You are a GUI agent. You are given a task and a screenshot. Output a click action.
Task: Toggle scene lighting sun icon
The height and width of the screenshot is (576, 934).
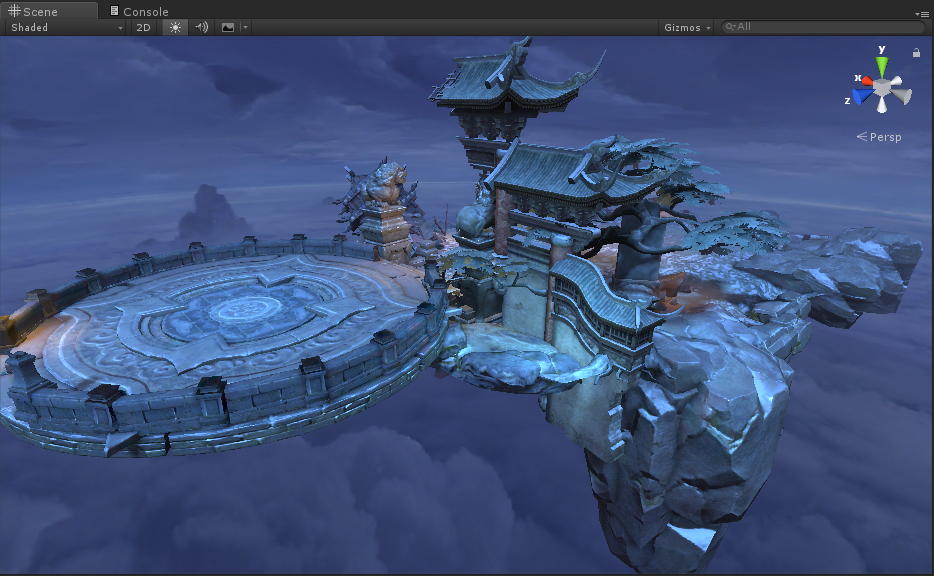tap(175, 27)
